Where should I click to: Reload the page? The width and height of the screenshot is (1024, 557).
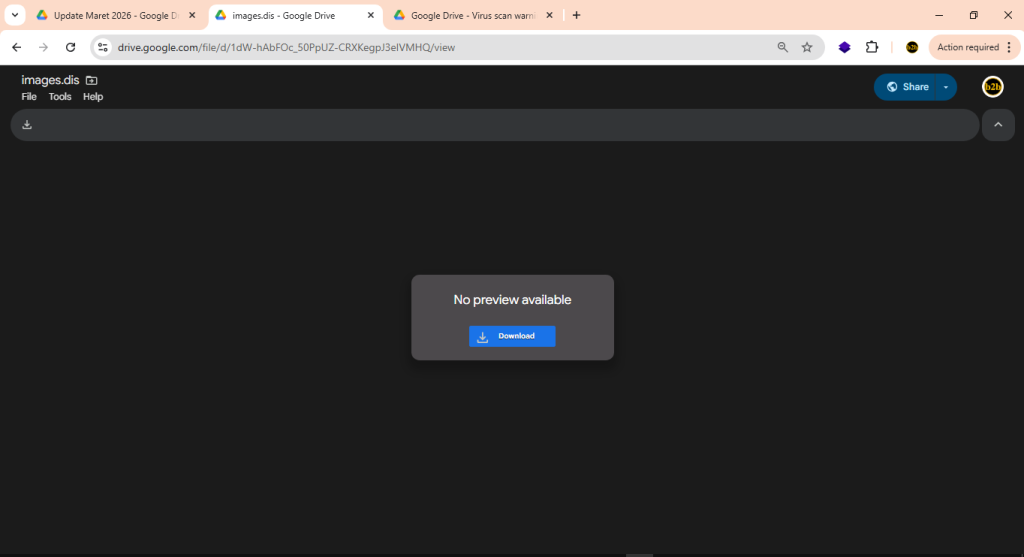[x=70, y=47]
